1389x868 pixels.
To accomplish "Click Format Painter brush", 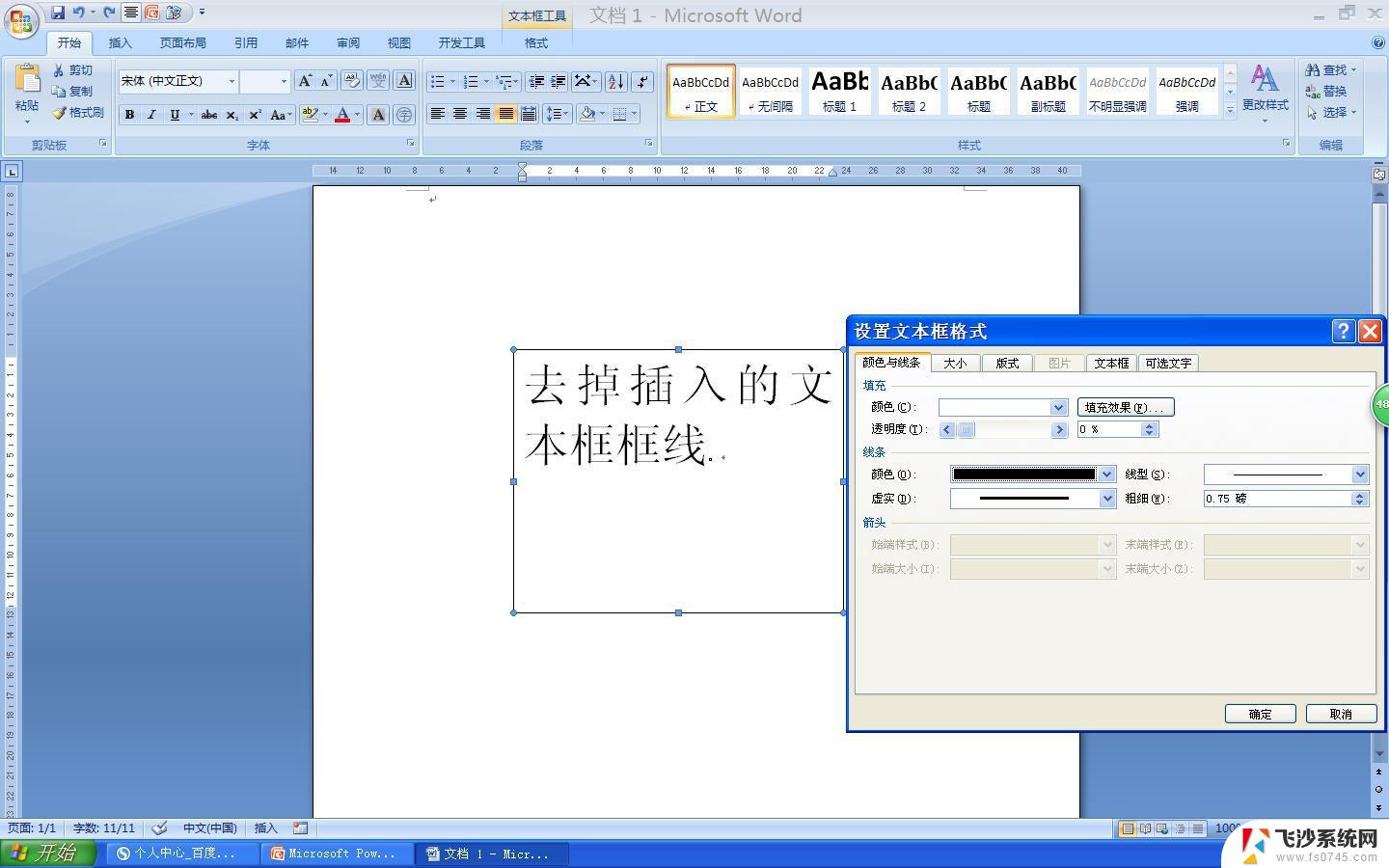I will tap(77, 113).
